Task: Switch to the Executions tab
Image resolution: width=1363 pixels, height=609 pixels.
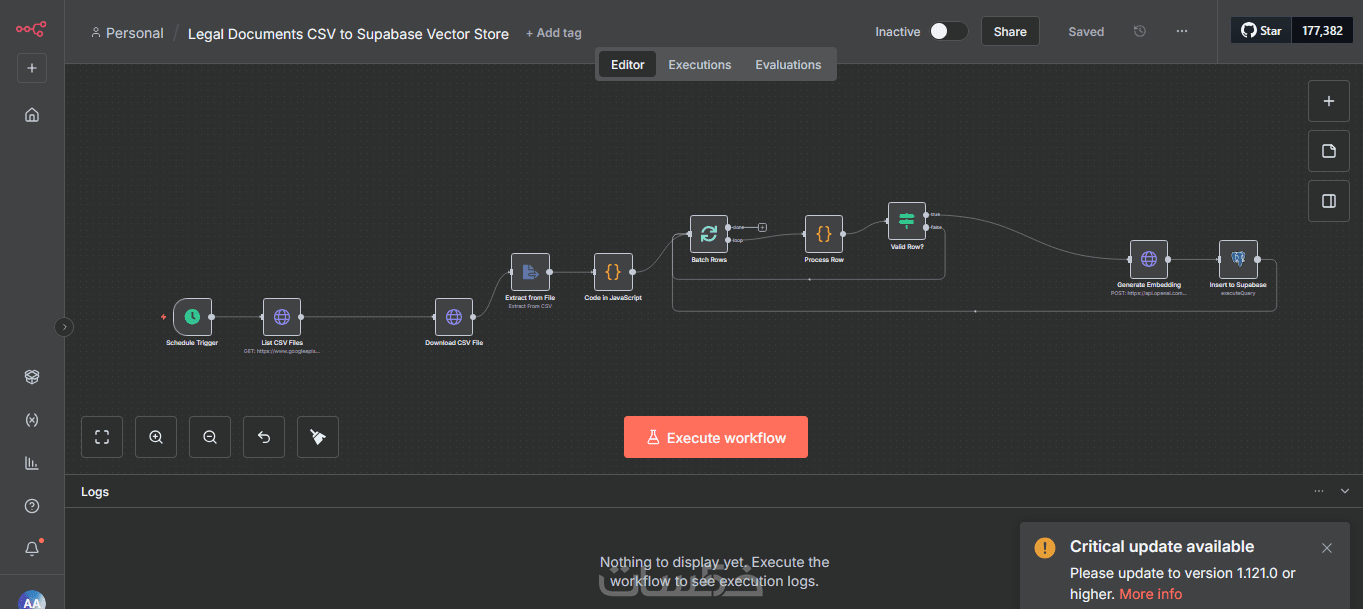Action: tap(700, 65)
